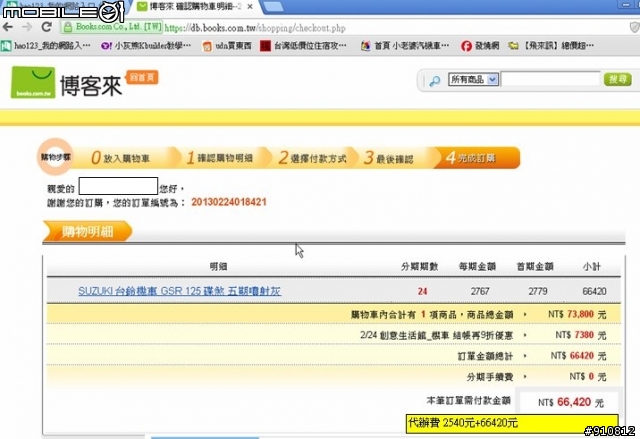Open the hao123 bookmark
Screen dimensions: 640x439
46,46
